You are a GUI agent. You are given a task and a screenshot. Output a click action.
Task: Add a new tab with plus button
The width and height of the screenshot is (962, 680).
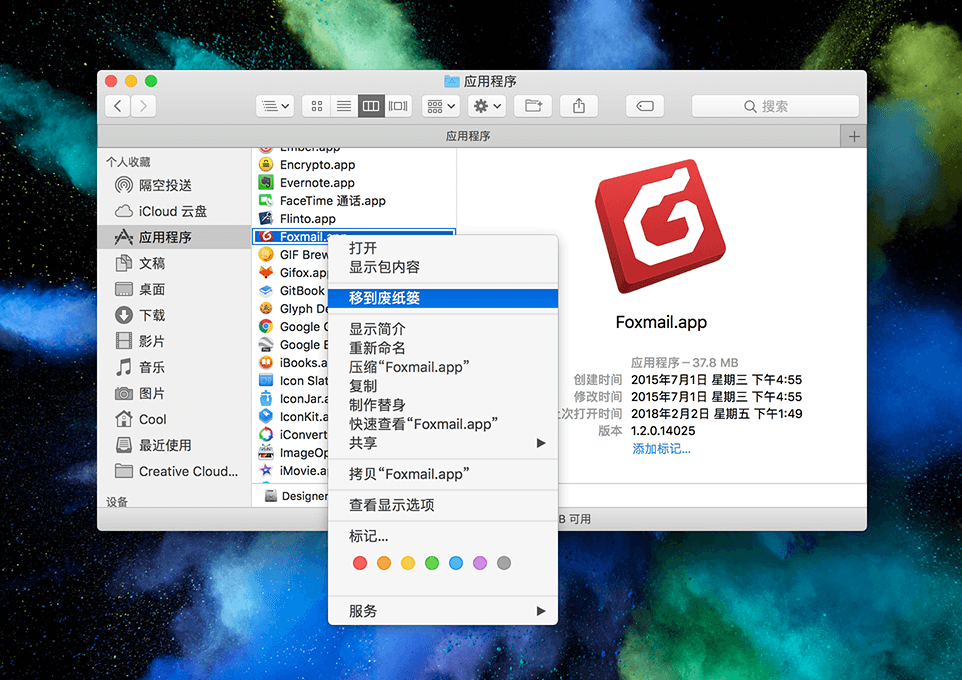coord(853,136)
